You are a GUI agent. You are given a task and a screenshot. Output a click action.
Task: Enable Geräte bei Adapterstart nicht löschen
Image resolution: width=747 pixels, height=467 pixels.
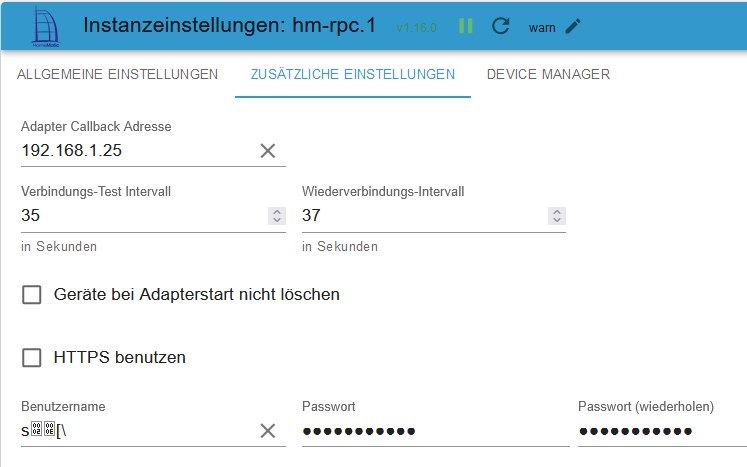(x=32, y=294)
